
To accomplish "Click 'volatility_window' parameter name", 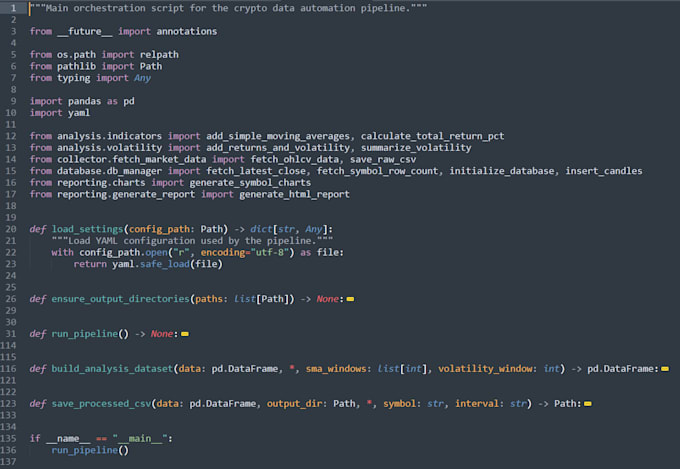I will 485,369.
